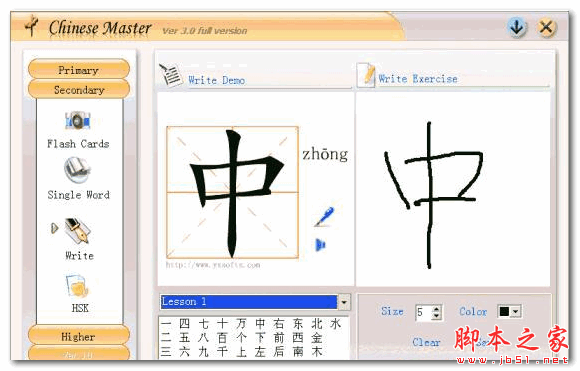Select character 西 in lesson list
The image size is (580, 371).
coord(298,338)
